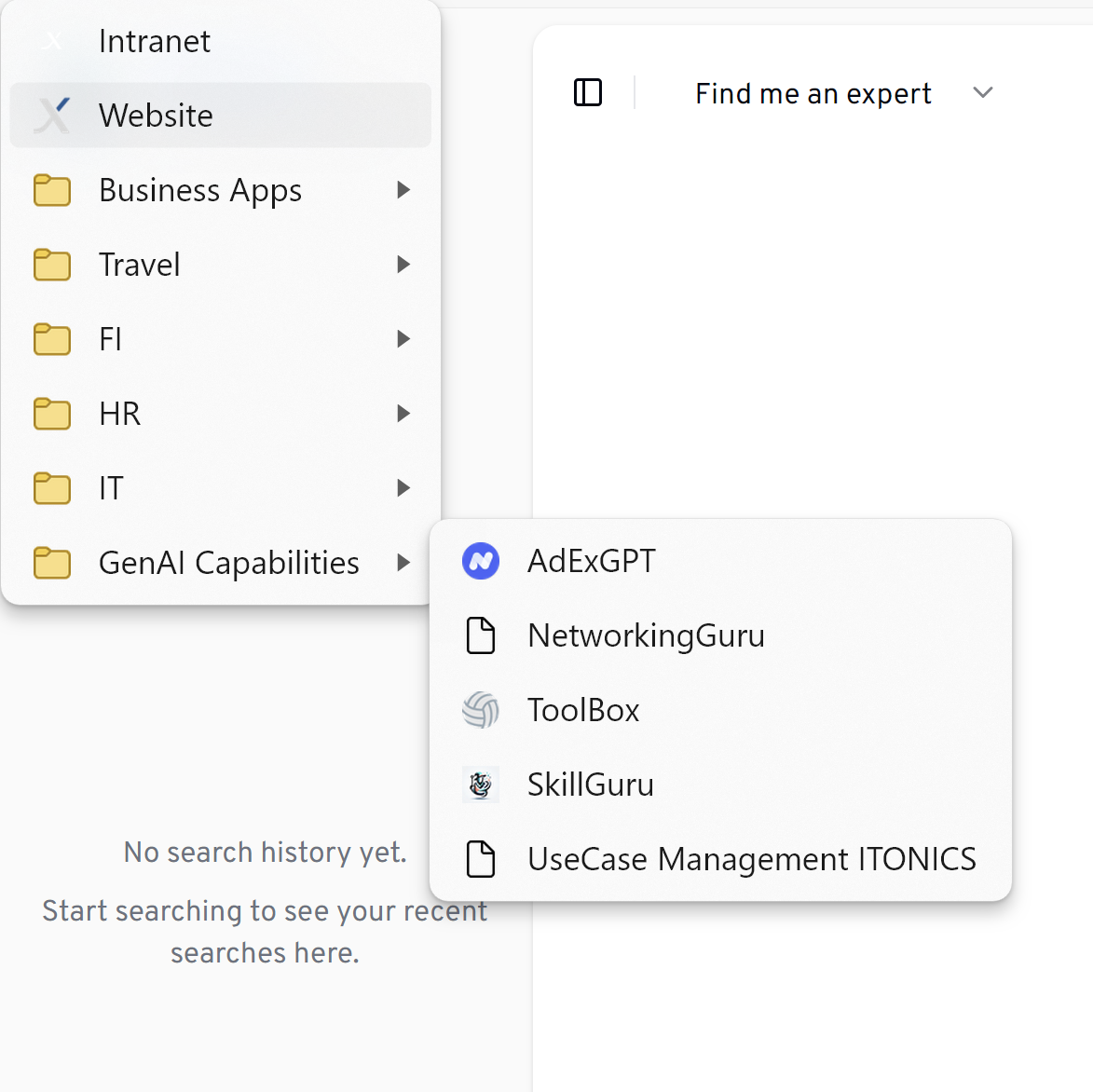Expand the Travel folder submenu arrow
The height and width of the screenshot is (1092, 1093).
coord(403,265)
